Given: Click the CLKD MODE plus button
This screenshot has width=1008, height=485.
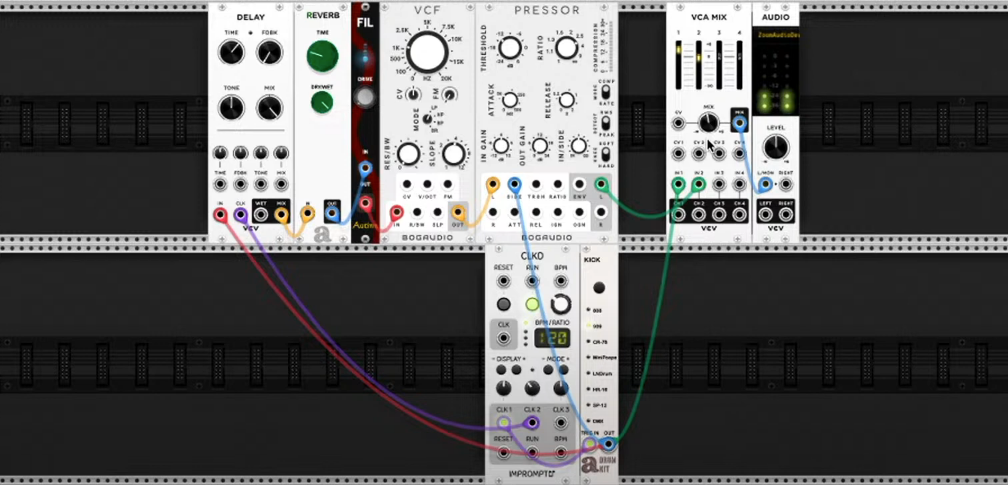Looking at the screenshot, I should pos(563,369).
